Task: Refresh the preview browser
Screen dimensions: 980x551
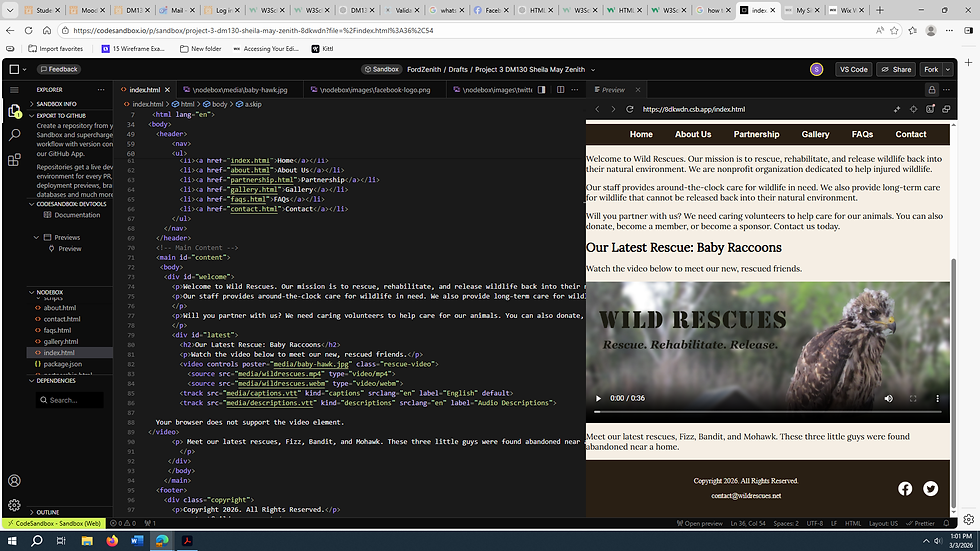Action: [x=630, y=109]
